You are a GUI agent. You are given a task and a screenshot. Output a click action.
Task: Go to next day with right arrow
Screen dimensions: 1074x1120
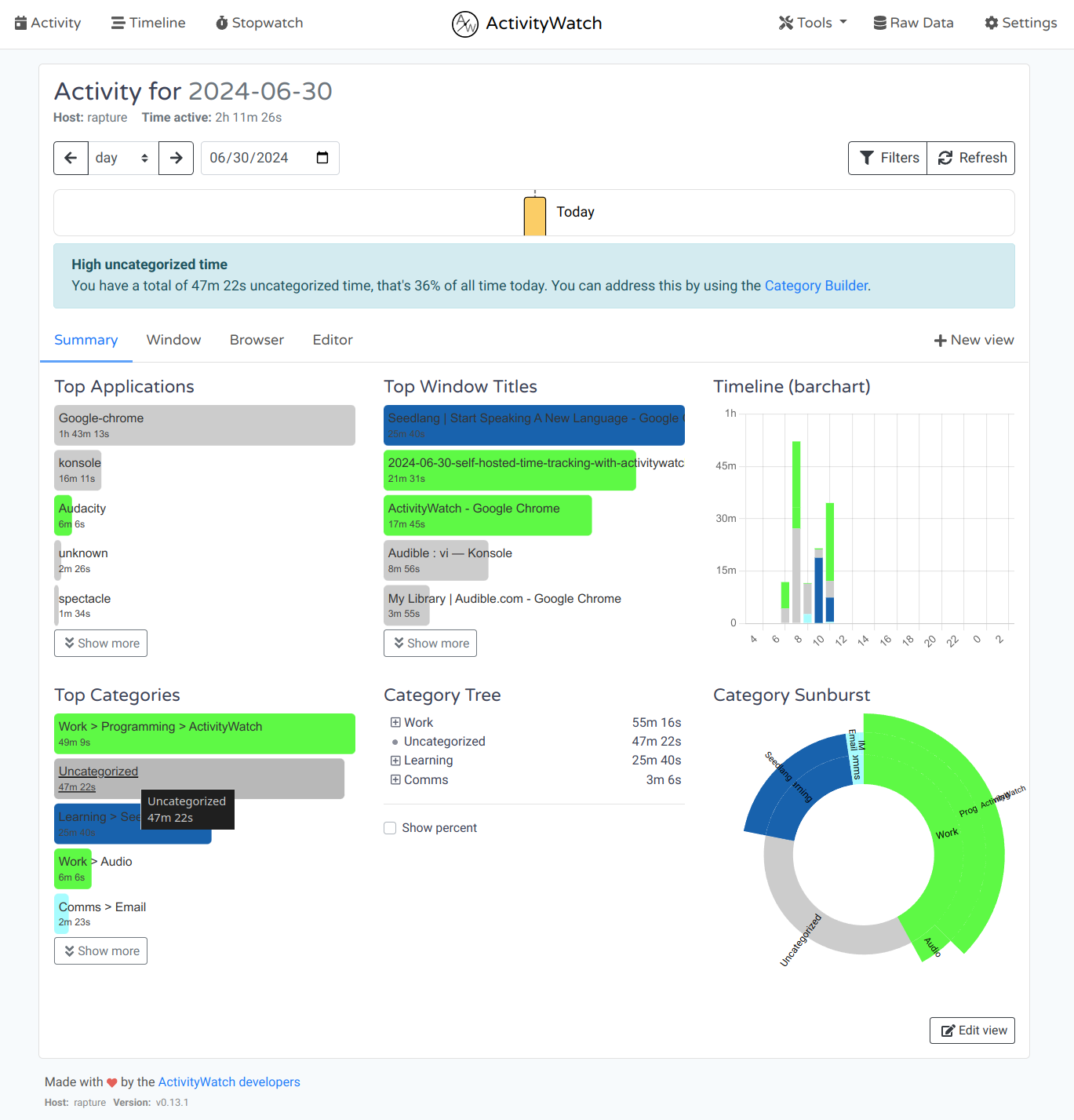pyautogui.click(x=176, y=158)
